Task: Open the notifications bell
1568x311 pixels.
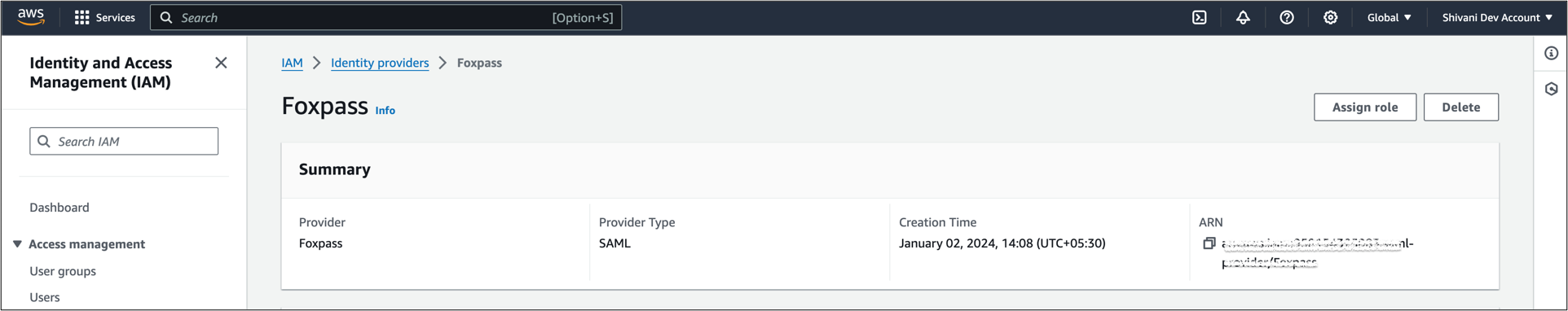Action: [1243, 17]
